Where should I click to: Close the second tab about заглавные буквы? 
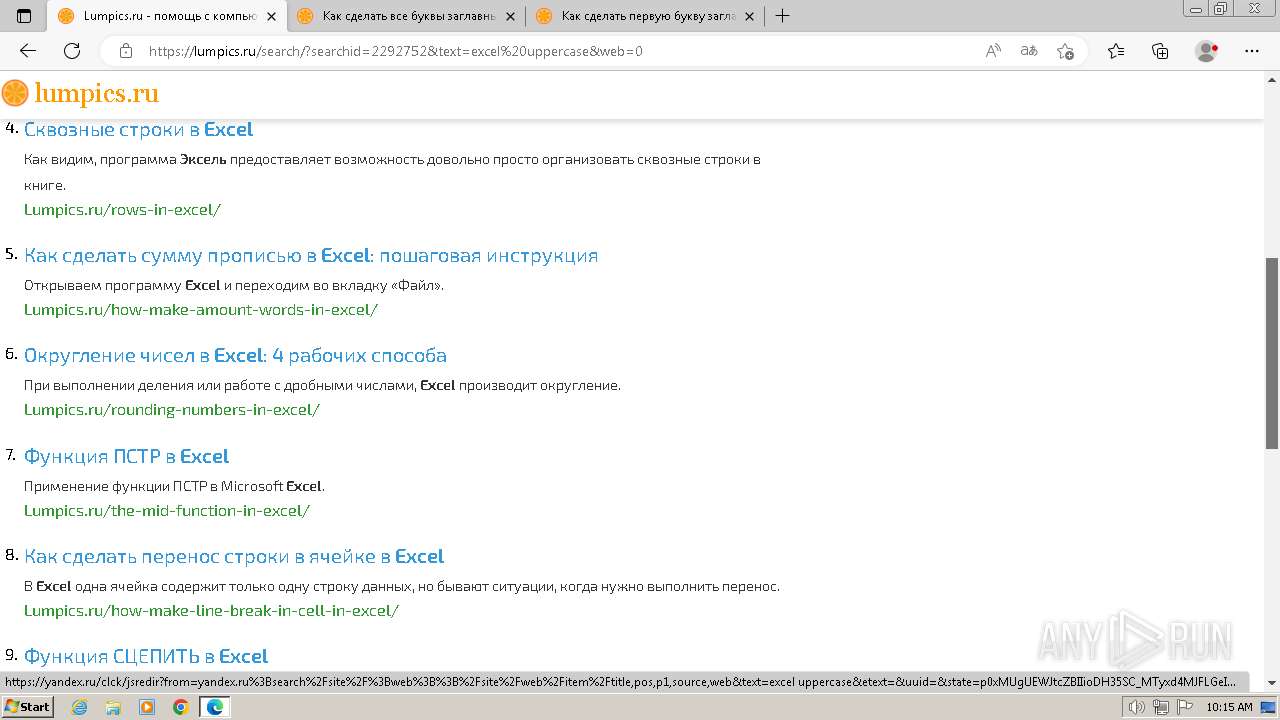pyautogui.click(x=510, y=16)
